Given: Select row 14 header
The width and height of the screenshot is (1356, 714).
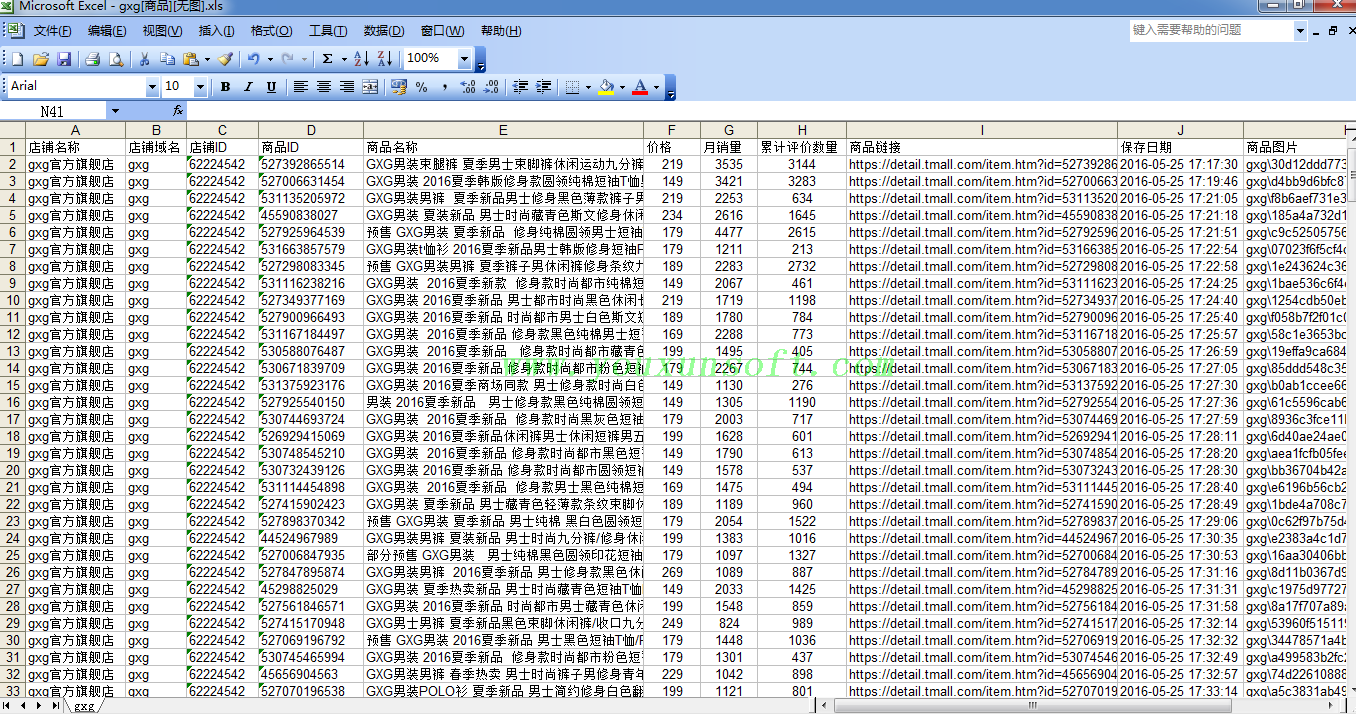Looking at the screenshot, I should click(x=12, y=368).
